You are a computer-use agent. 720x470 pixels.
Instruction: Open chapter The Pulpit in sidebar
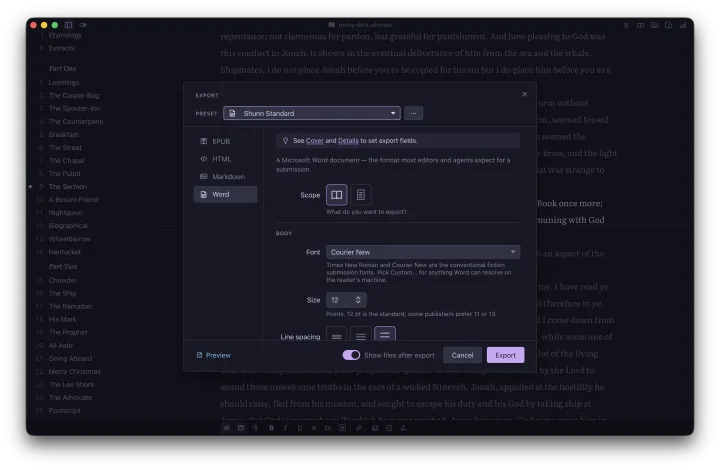pyautogui.click(x=64, y=173)
